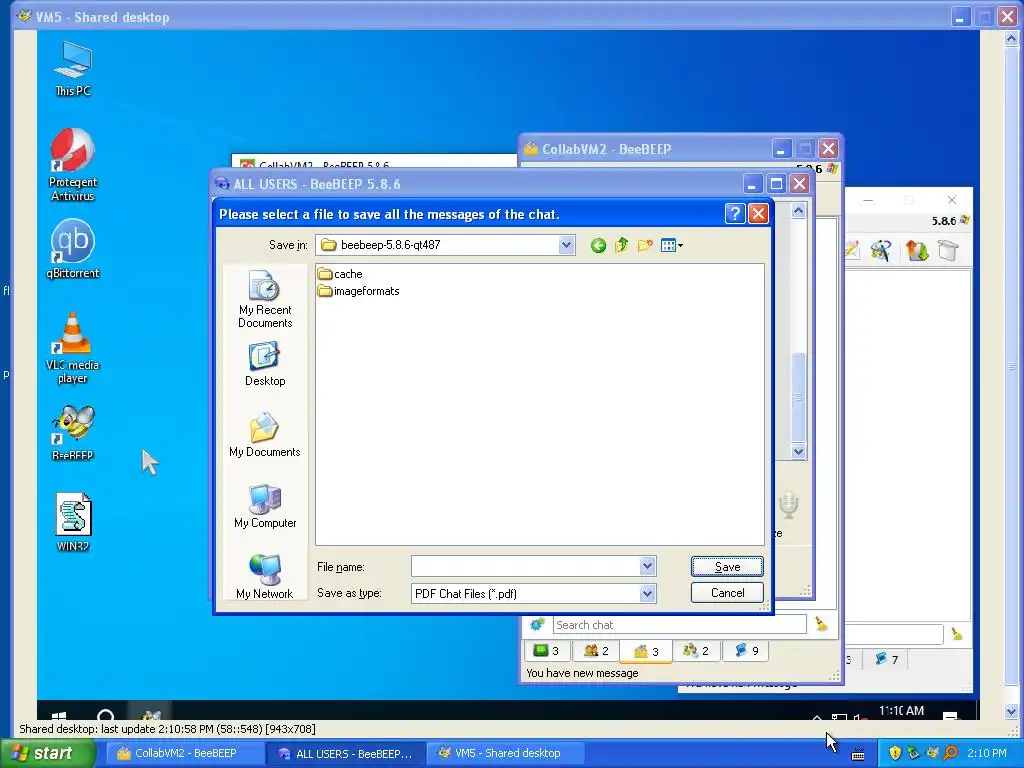The width and height of the screenshot is (1024, 768).
Task: Click the gear icon left of Search chat
Action: coord(537,625)
